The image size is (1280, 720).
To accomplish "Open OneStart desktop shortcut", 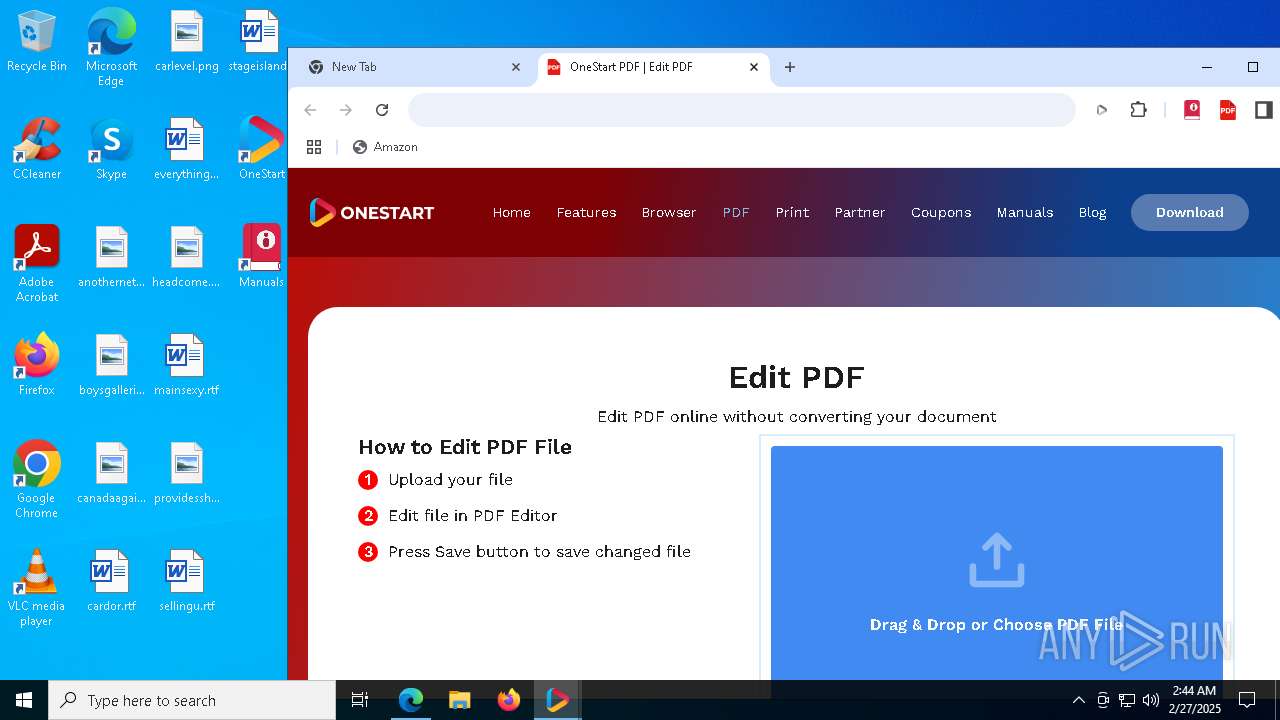I will (x=261, y=149).
